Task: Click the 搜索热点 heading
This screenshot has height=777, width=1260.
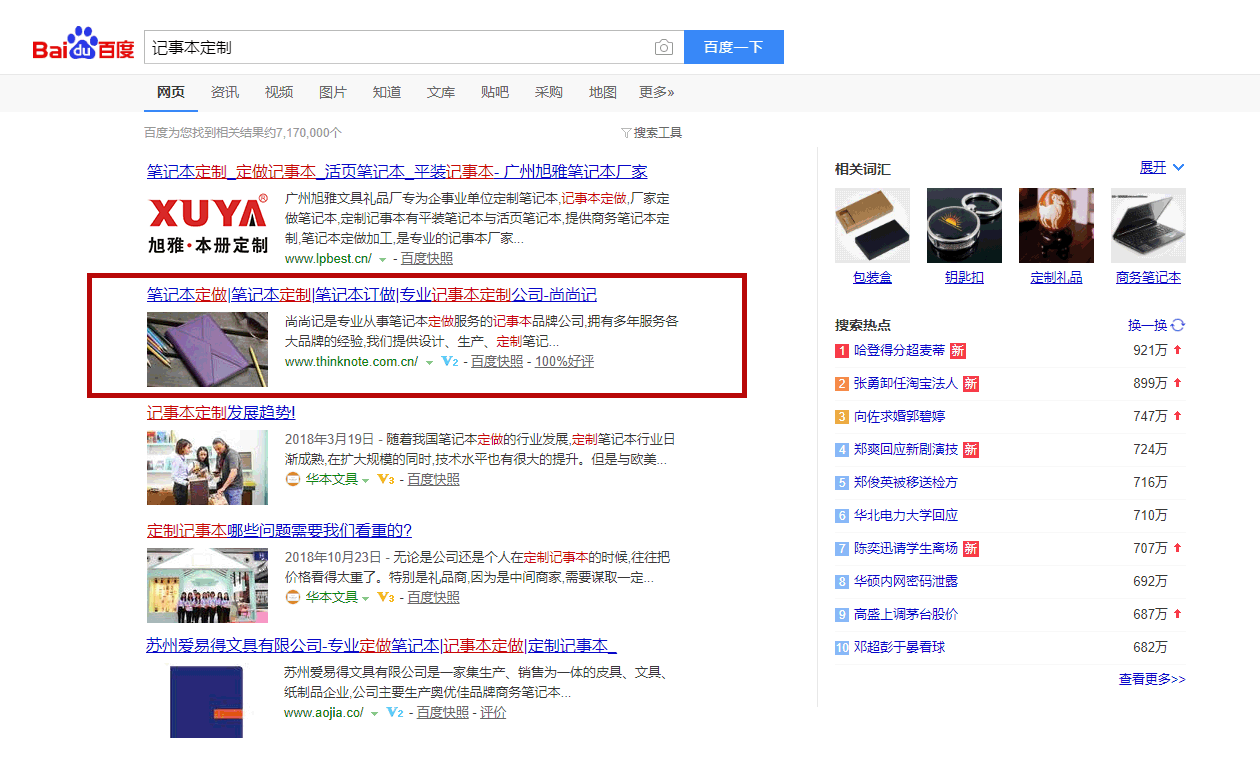Action: pos(863,325)
